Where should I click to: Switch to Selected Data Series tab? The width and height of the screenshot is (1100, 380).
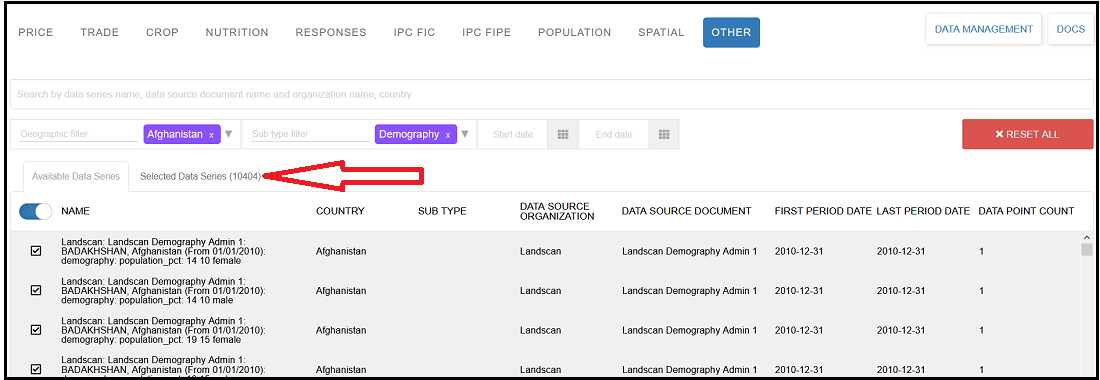point(201,177)
